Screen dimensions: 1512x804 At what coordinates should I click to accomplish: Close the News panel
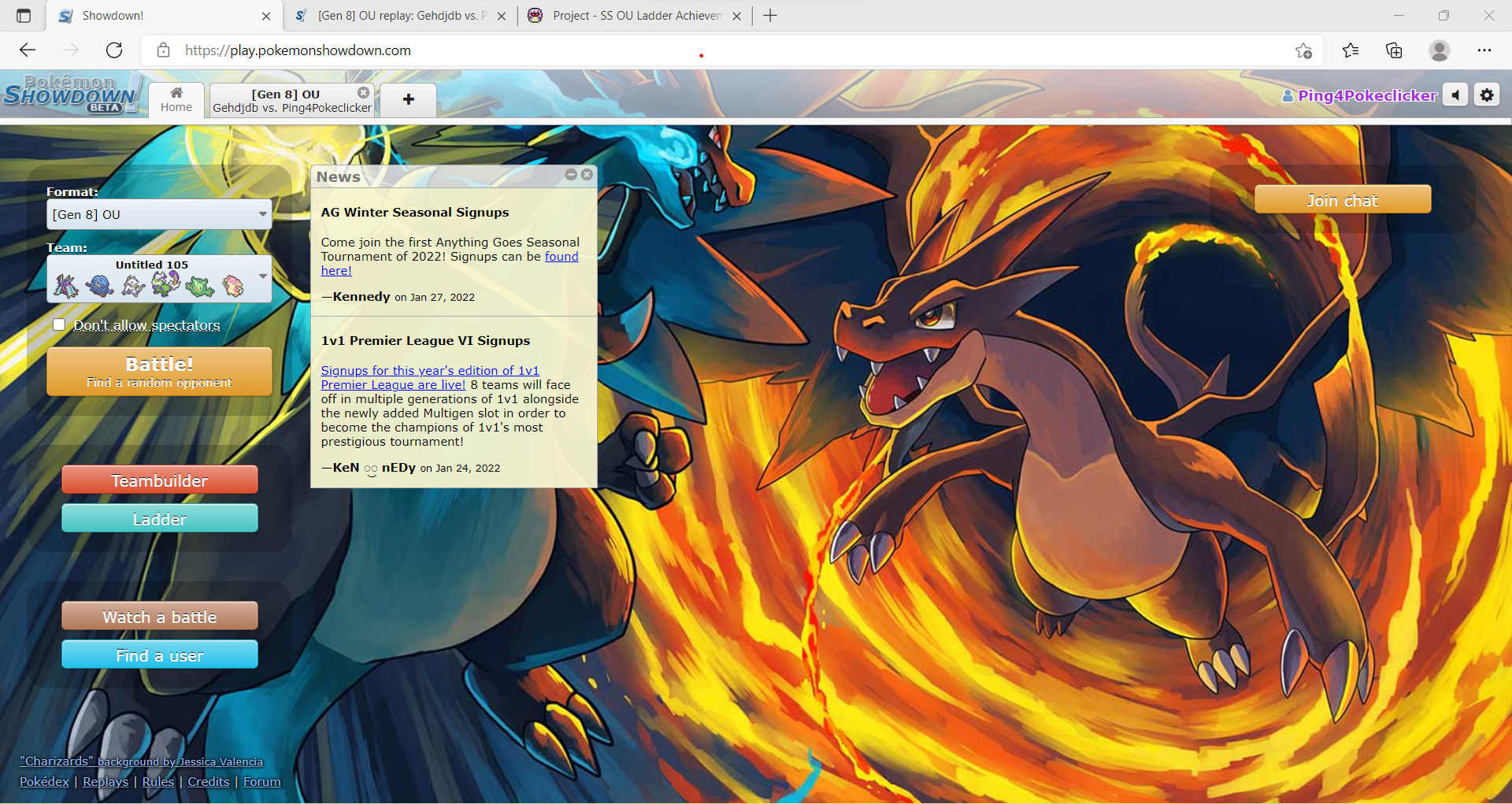(587, 175)
